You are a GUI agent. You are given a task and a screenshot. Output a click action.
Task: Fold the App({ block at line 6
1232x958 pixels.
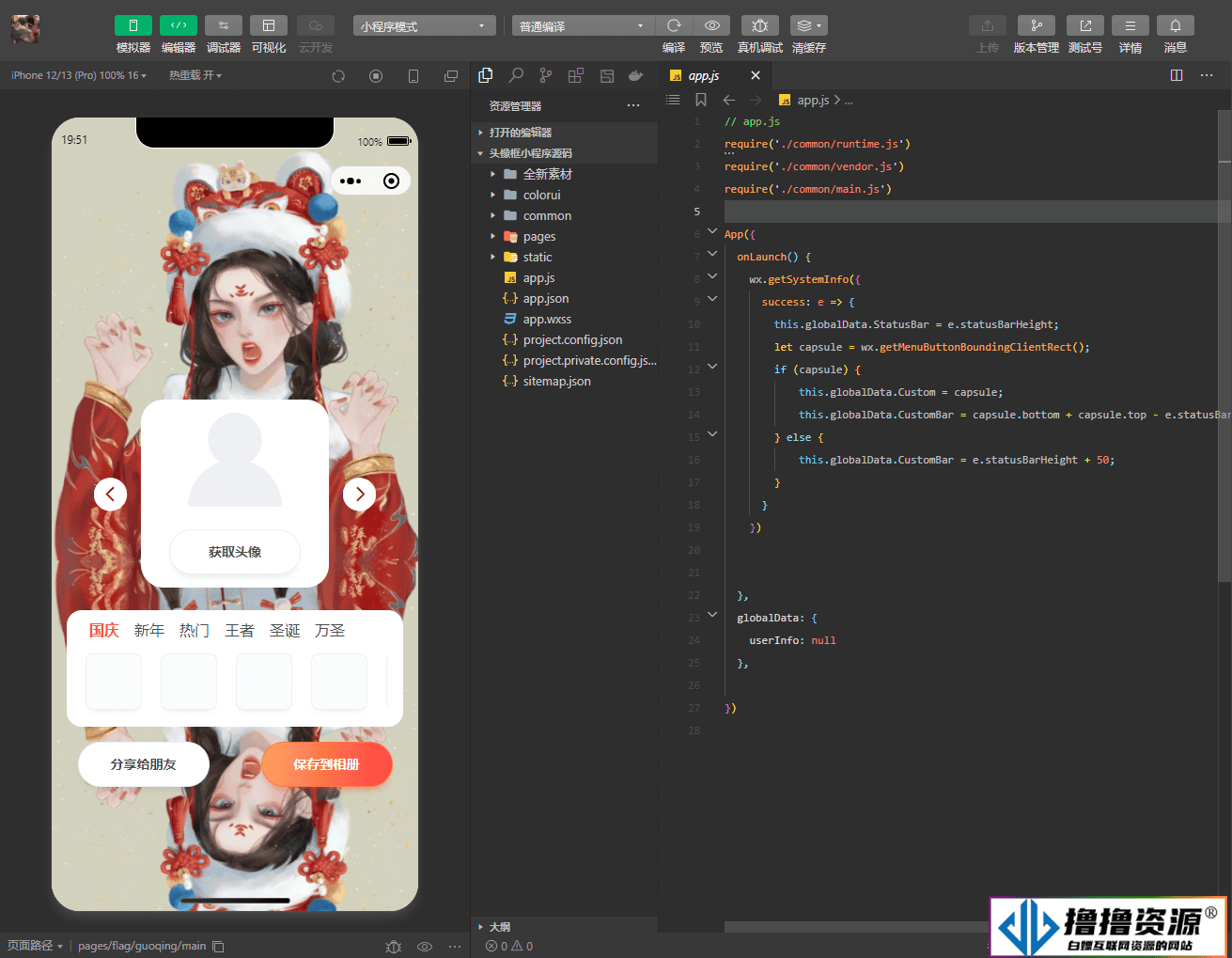[x=712, y=231]
